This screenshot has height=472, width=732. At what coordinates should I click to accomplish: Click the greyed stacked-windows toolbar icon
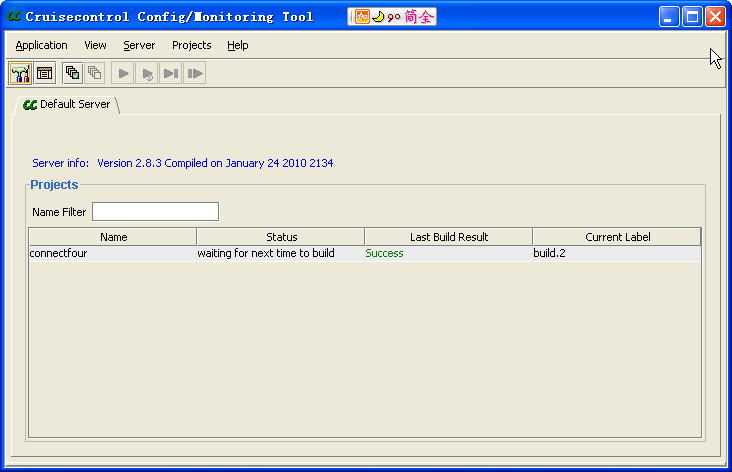(95, 73)
